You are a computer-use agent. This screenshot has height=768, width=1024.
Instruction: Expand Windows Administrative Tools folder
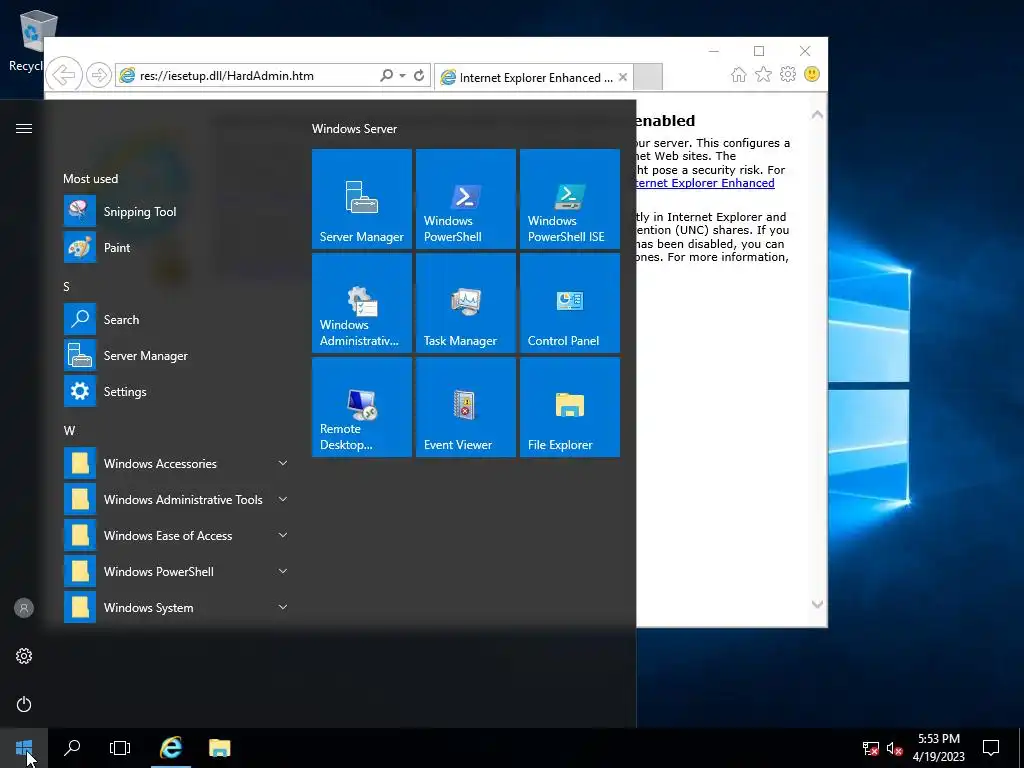click(176, 499)
